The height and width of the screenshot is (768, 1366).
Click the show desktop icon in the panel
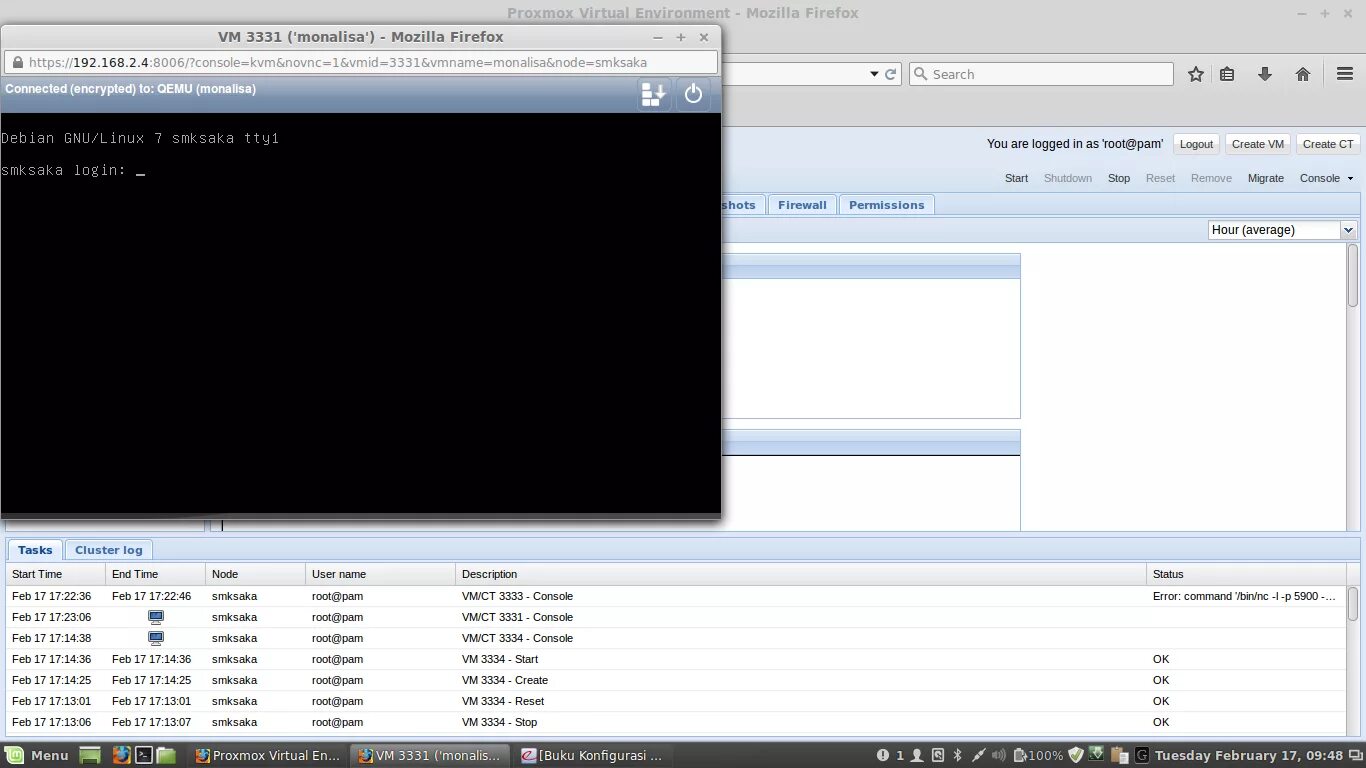90,755
